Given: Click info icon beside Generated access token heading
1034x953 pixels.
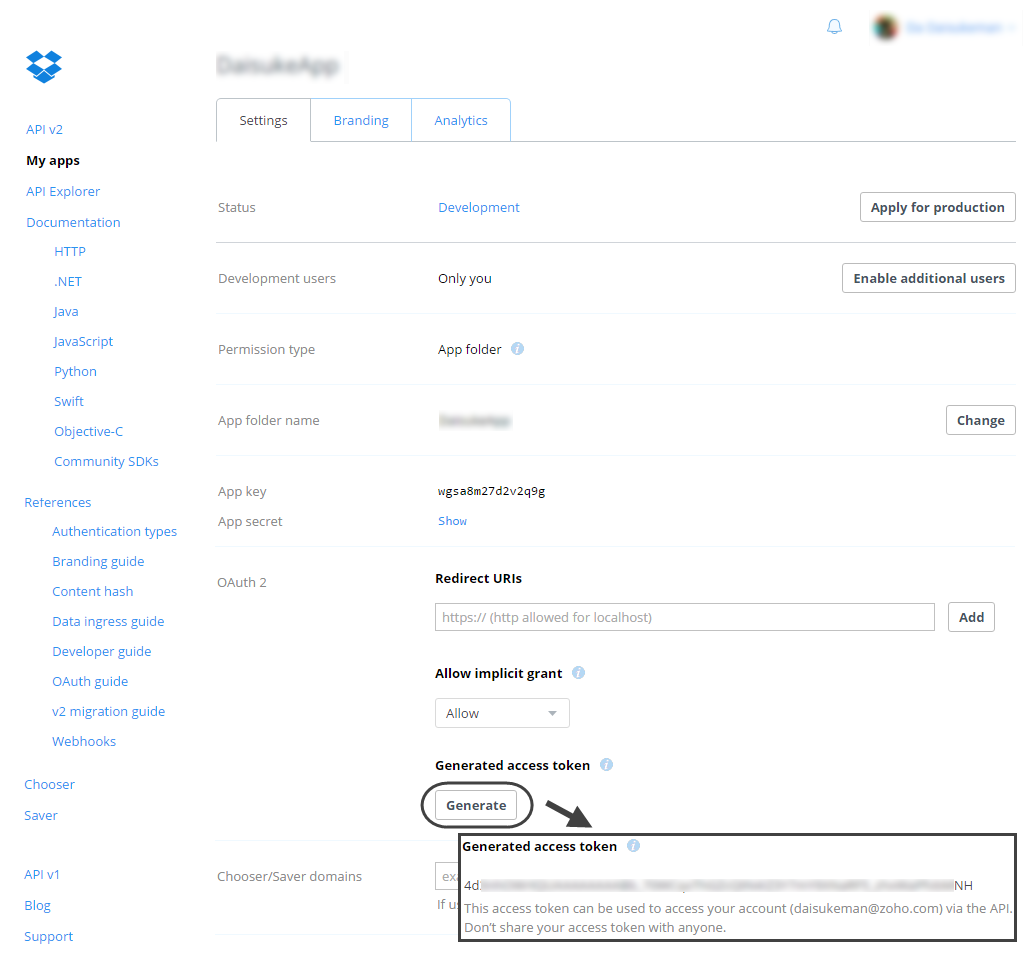Looking at the screenshot, I should click(x=606, y=765).
